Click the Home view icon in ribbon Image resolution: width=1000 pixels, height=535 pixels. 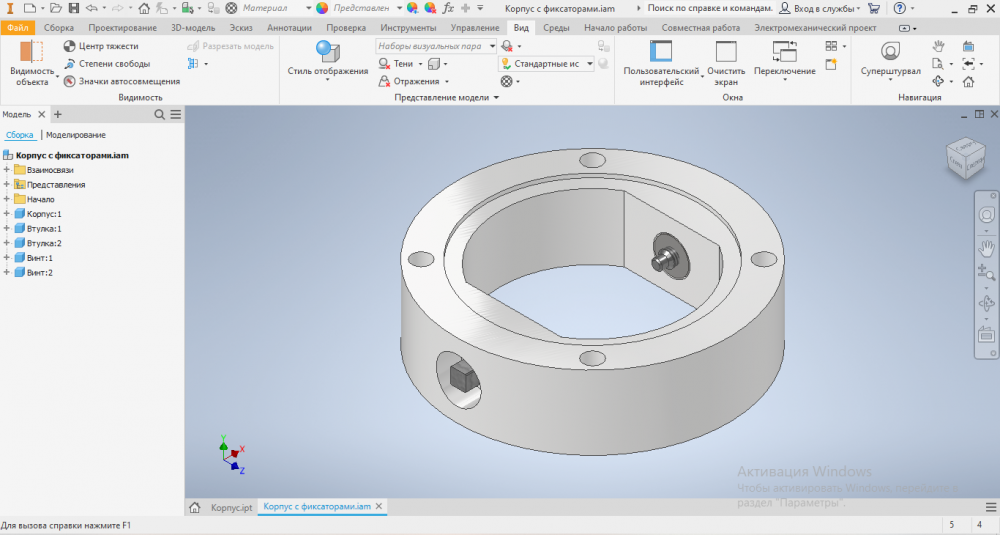point(967,82)
